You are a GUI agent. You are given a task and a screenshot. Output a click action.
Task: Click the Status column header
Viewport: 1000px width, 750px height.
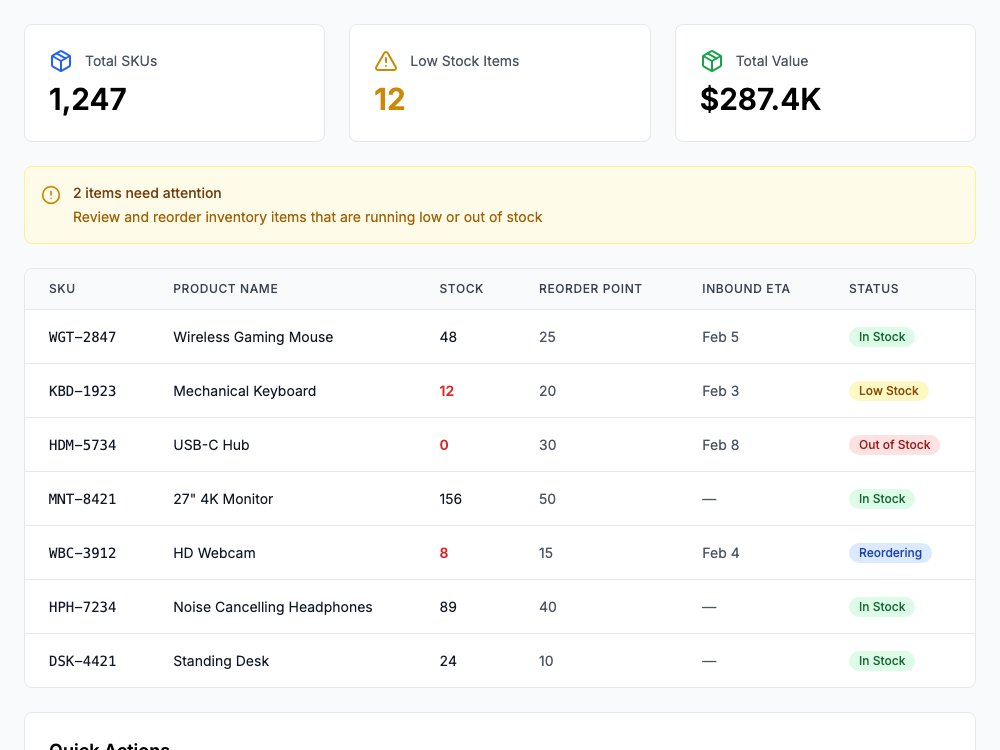click(873, 289)
